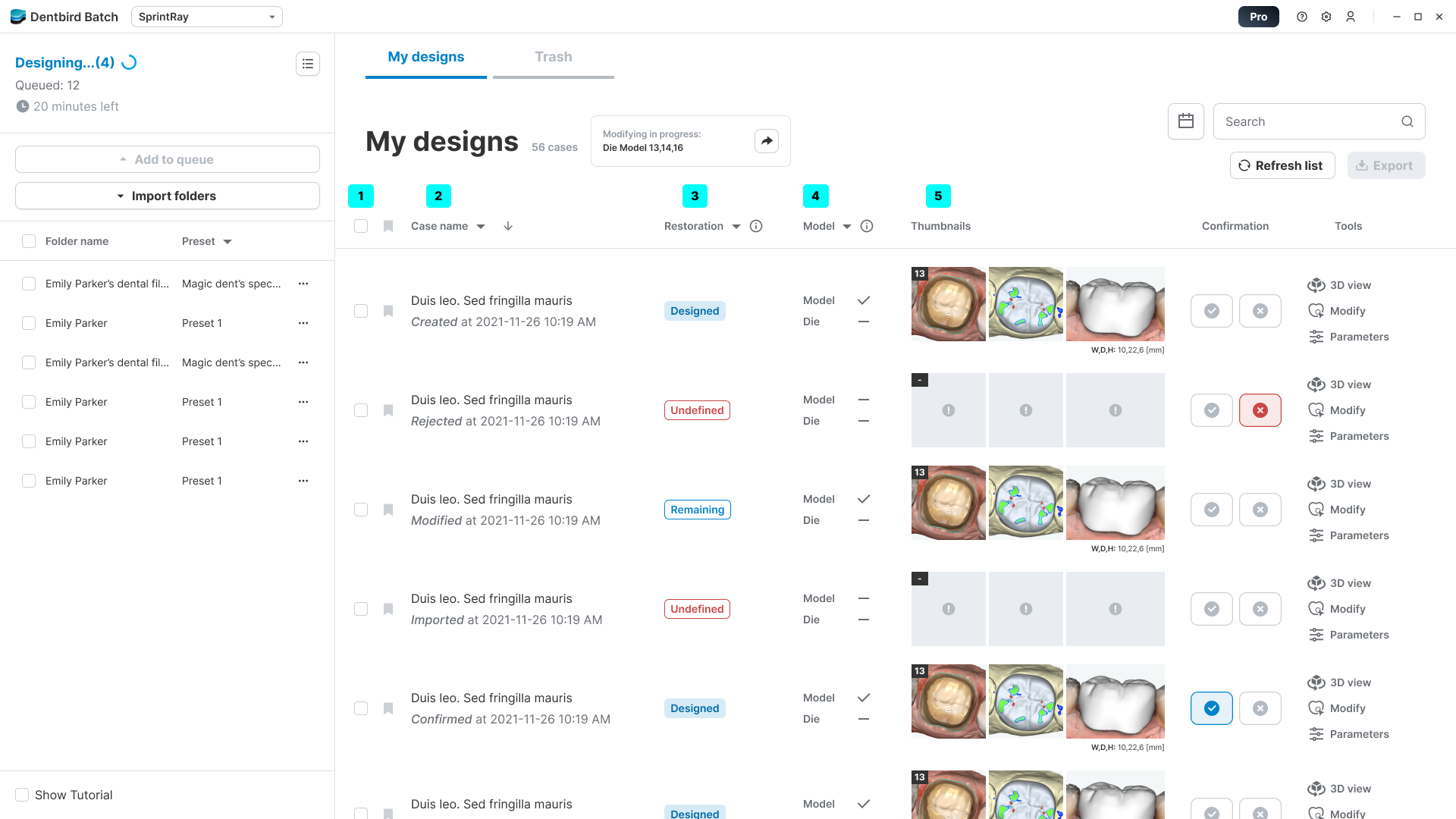Select the My designs tab

(425, 57)
